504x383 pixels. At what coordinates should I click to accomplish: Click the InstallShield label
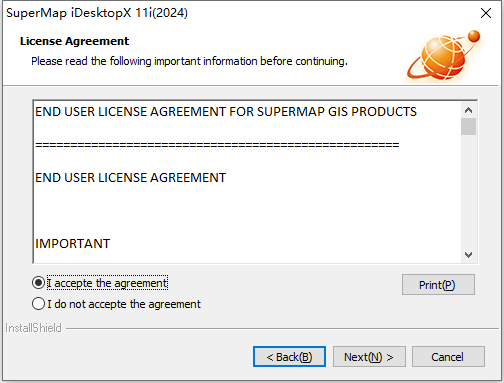click(x=33, y=328)
